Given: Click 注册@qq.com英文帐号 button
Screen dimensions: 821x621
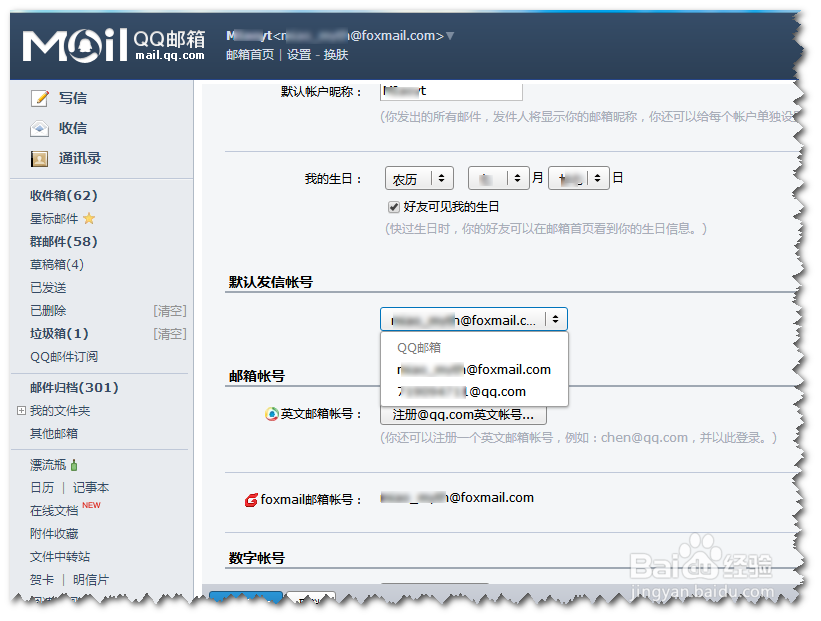Looking at the screenshot, I should [463, 415].
